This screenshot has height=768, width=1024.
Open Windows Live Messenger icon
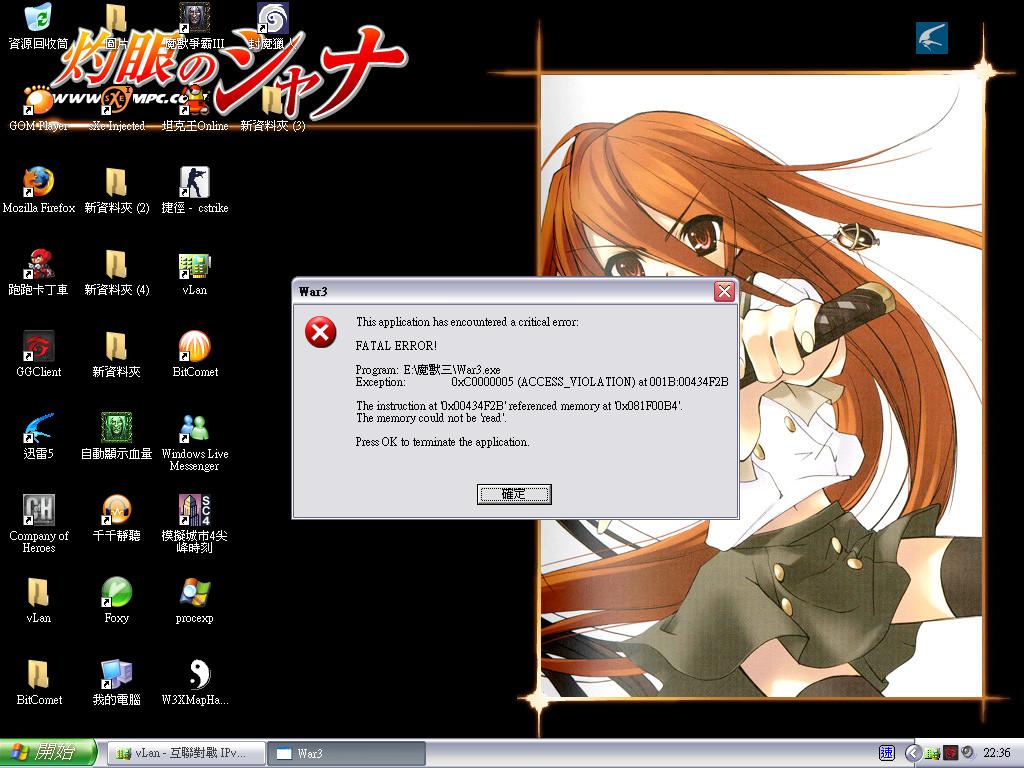[x=195, y=429]
